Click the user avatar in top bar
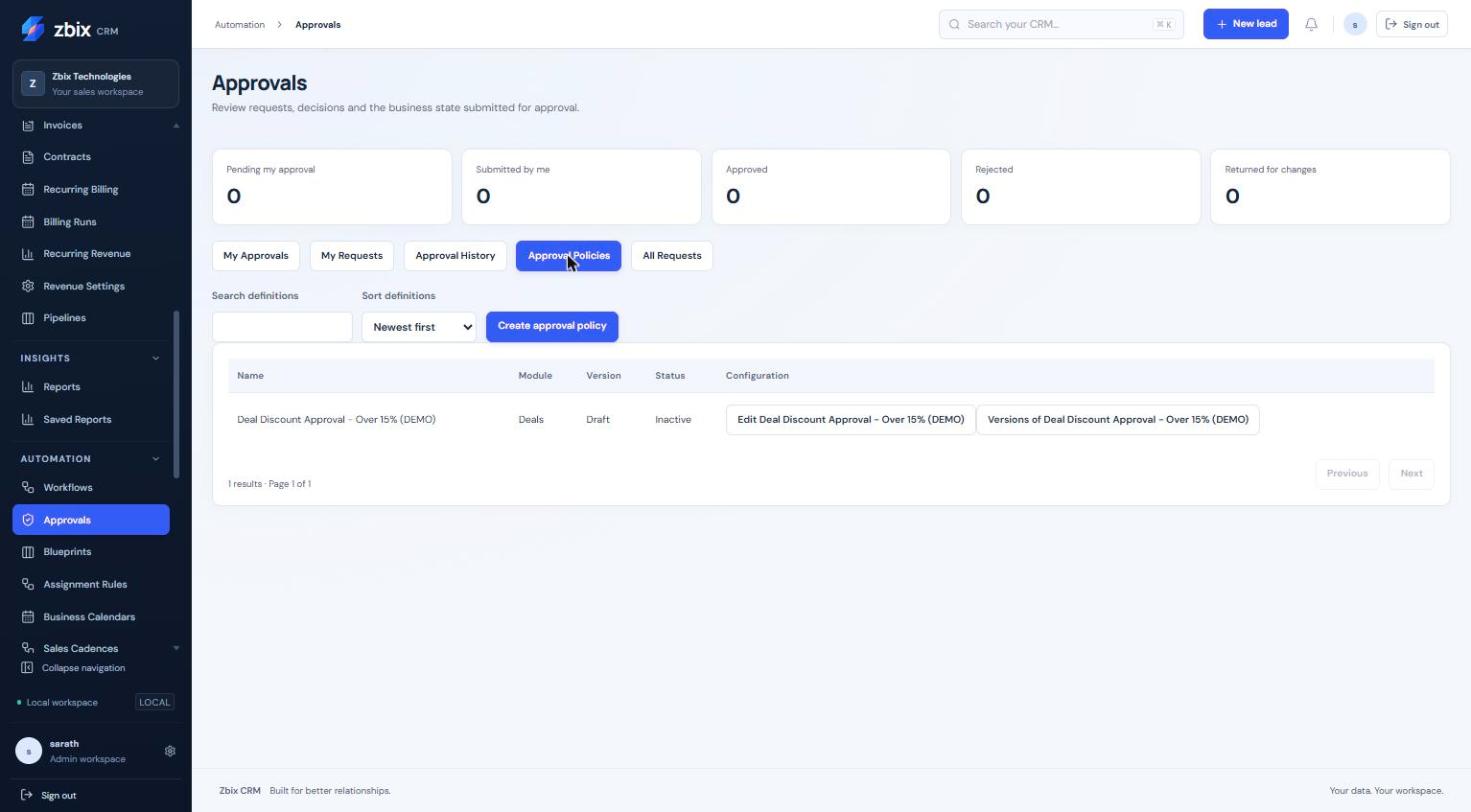 (1355, 24)
